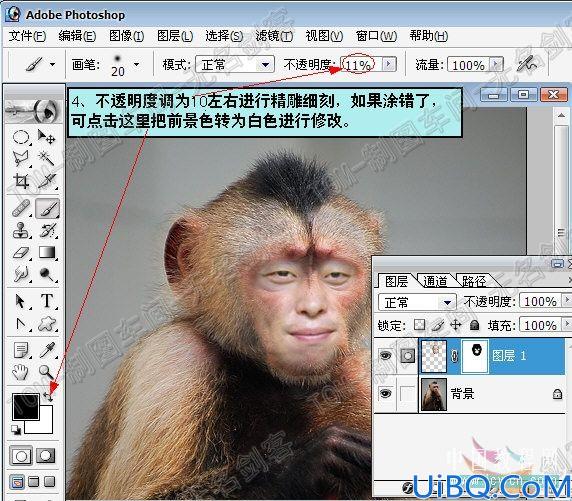
Task: Open tool preset picker arrow
Action: [53, 65]
